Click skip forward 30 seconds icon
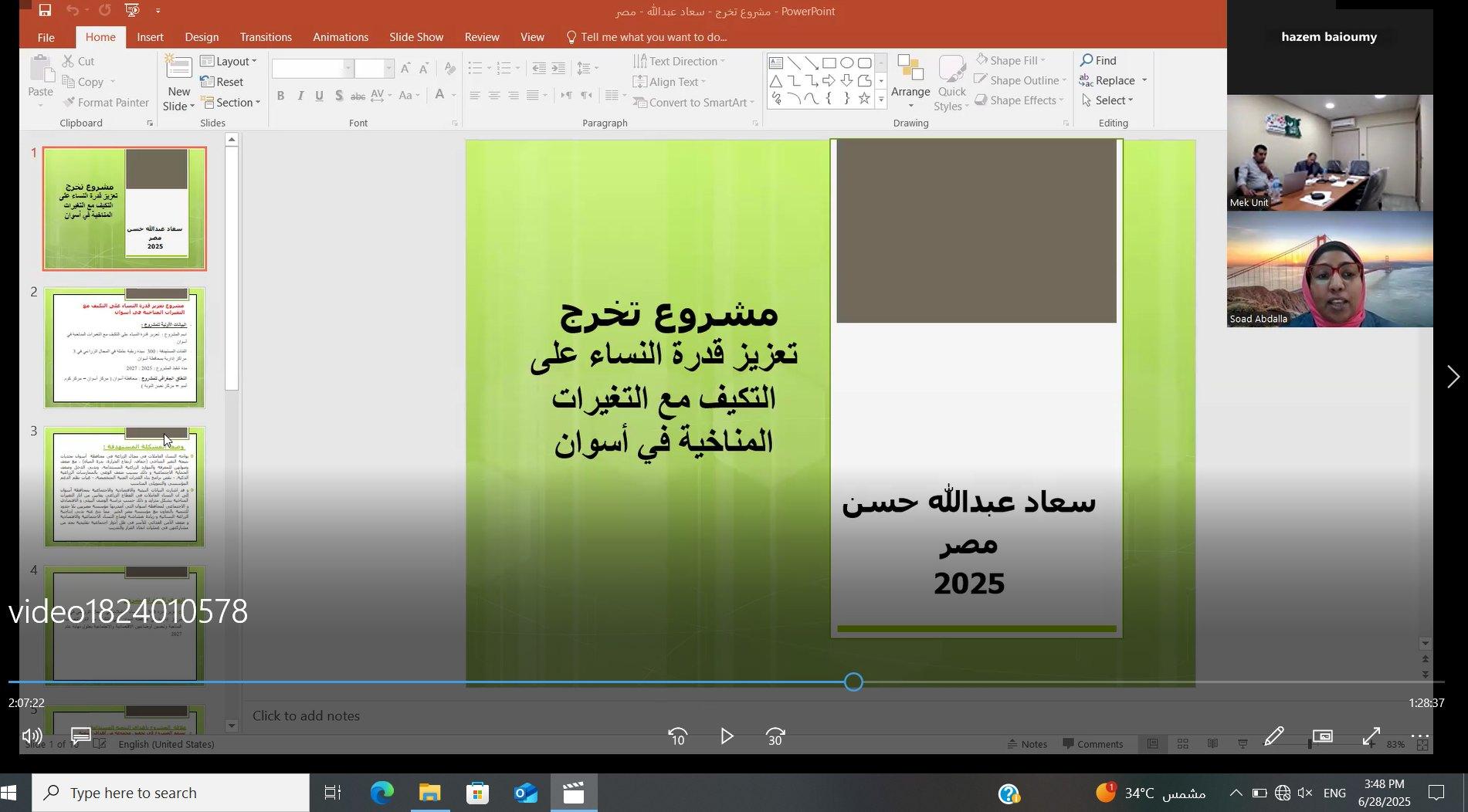Screen dimensions: 1468x812 click(x=775, y=737)
